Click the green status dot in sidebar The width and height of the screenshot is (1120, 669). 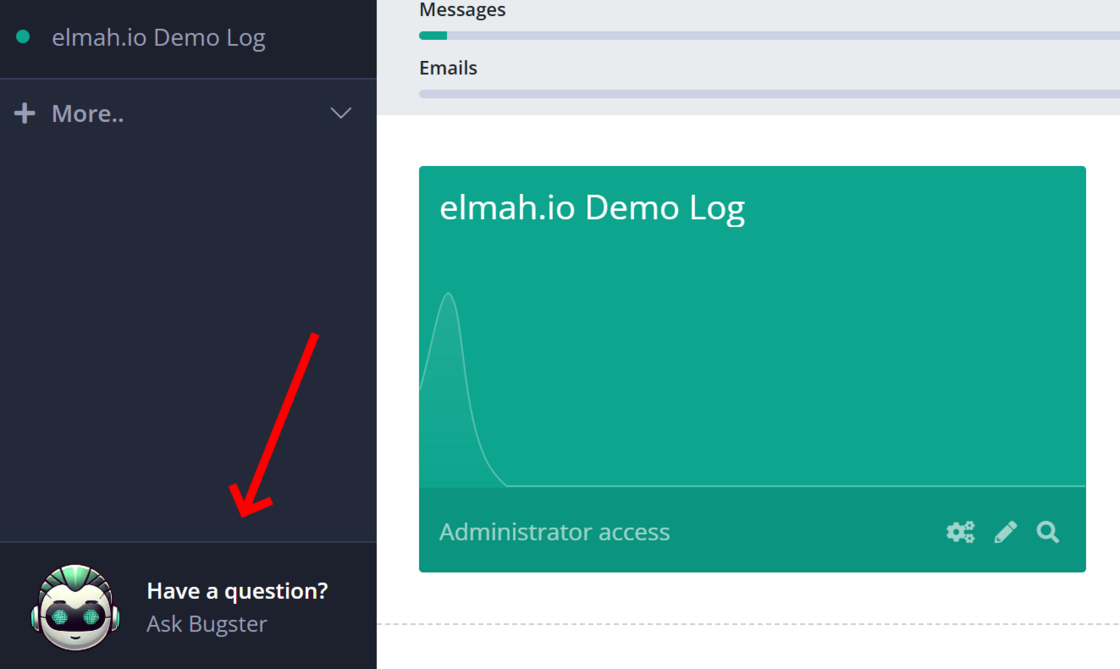click(x=23, y=36)
